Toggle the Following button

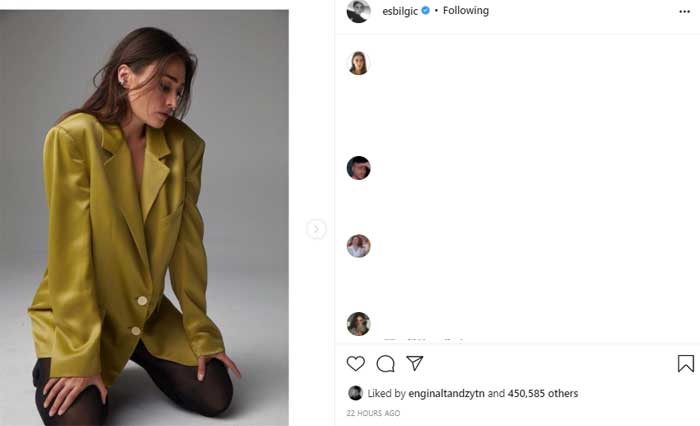(x=466, y=11)
